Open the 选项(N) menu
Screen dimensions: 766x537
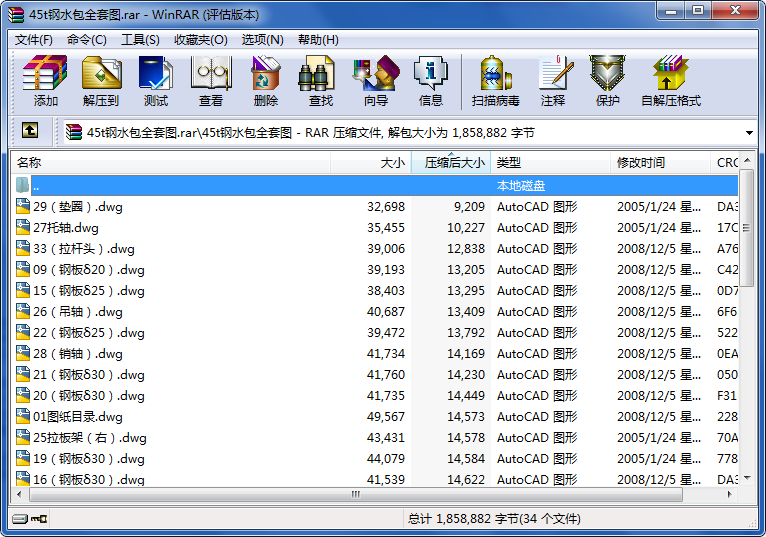[x=262, y=40]
